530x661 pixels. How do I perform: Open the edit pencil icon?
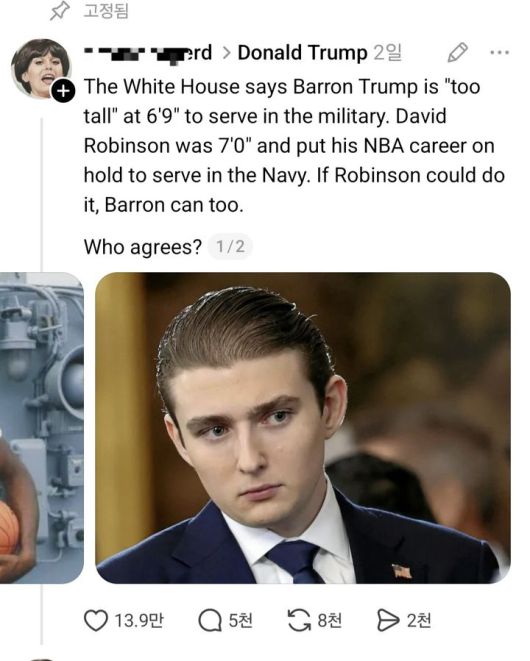pos(457,52)
